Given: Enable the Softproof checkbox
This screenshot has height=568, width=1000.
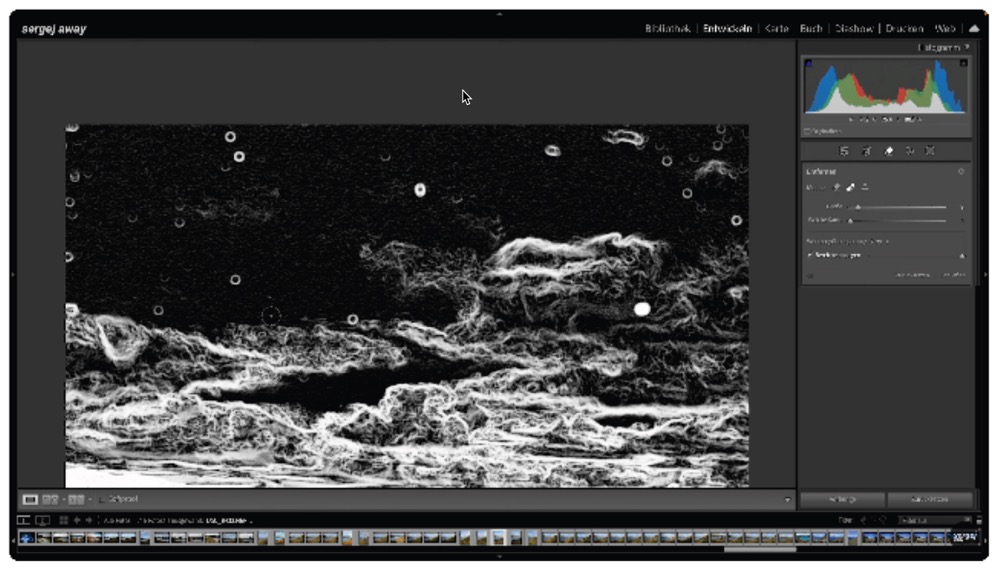Looking at the screenshot, I should (102, 500).
